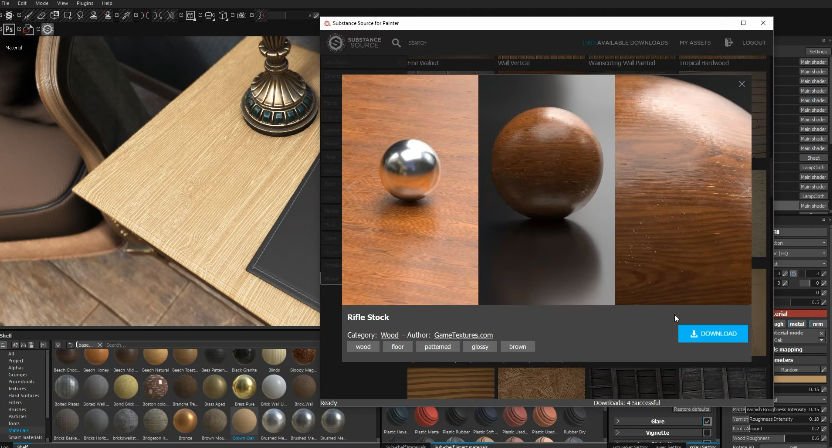Remove the base filter tag in Shelf
Viewport: 832px width, 448px height.
(x=100, y=345)
